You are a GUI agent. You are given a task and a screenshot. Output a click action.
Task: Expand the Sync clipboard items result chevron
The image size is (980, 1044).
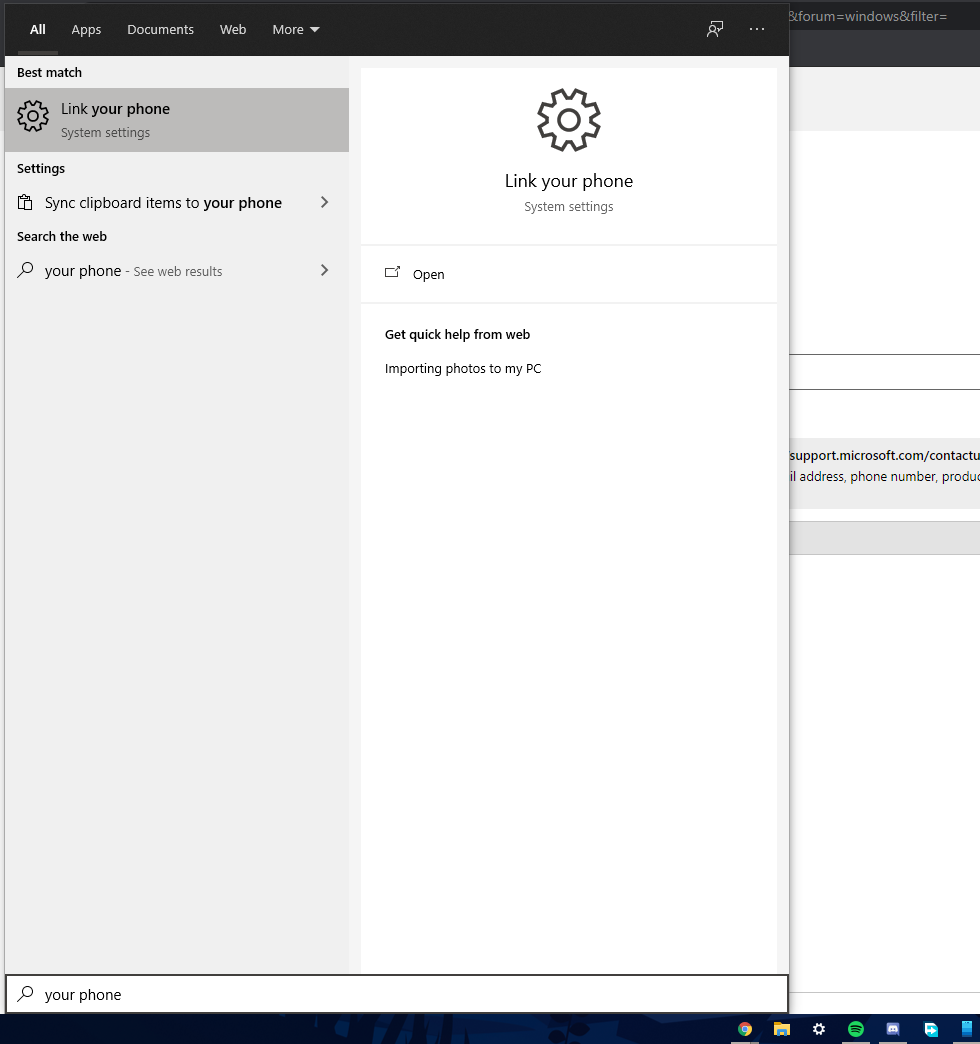(325, 202)
